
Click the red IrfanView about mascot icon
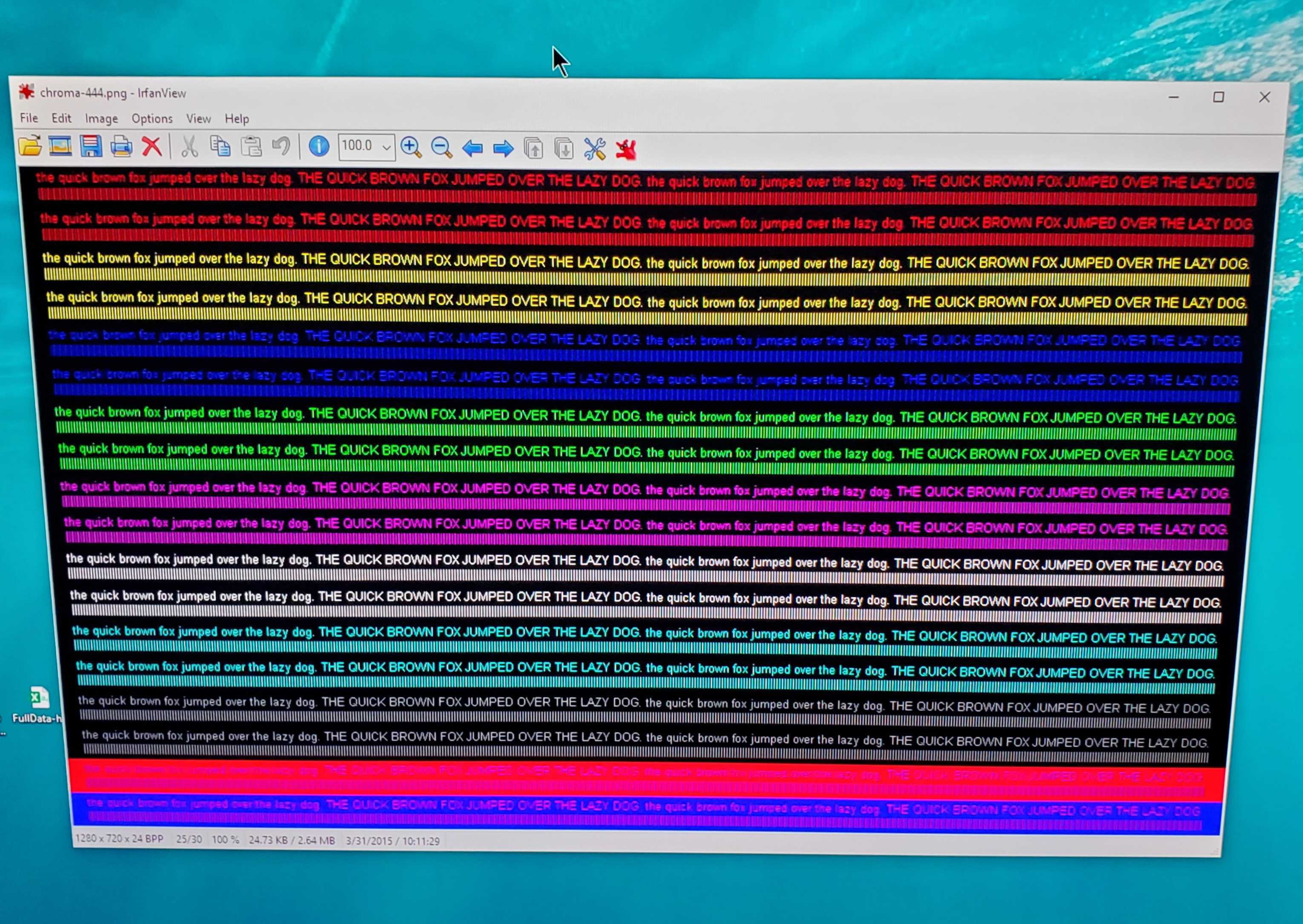625,150
